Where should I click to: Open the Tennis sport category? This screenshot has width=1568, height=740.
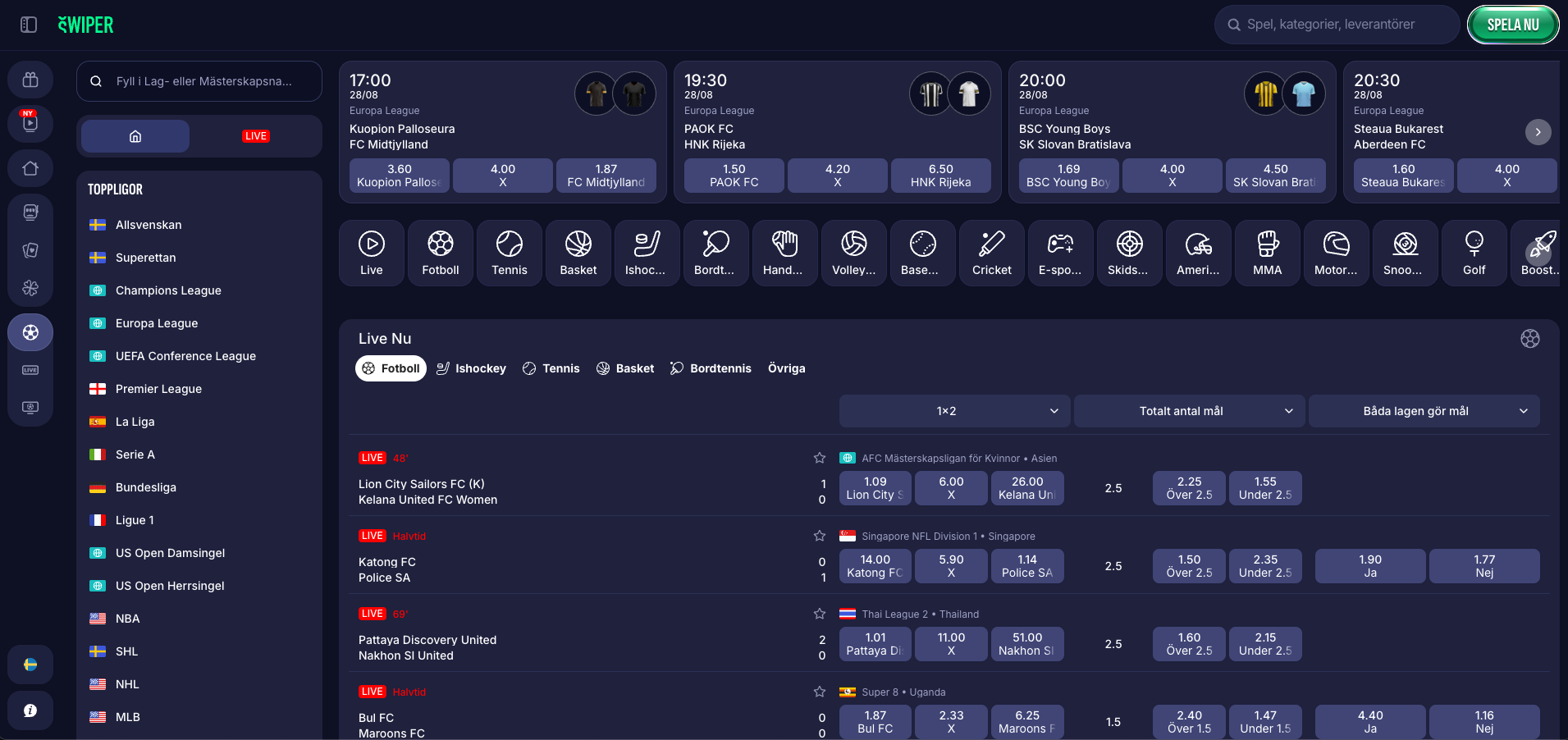pos(509,253)
